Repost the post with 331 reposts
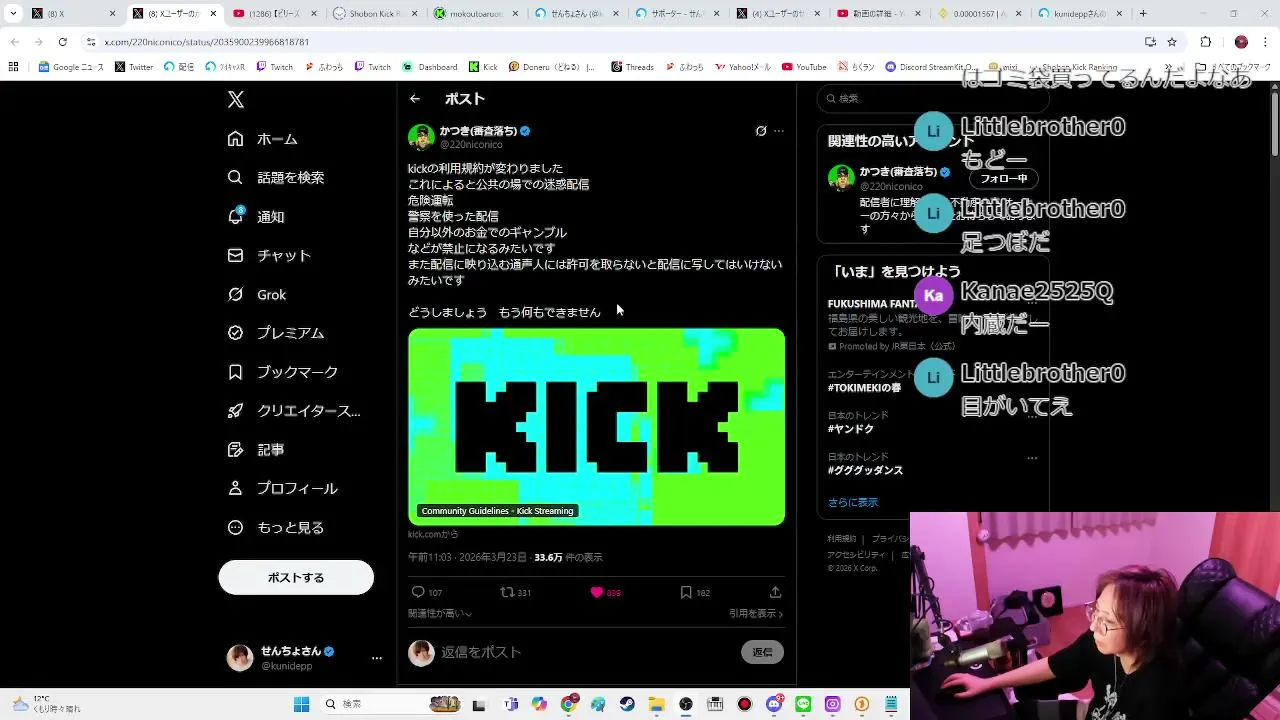The image size is (1280, 720). (515, 592)
